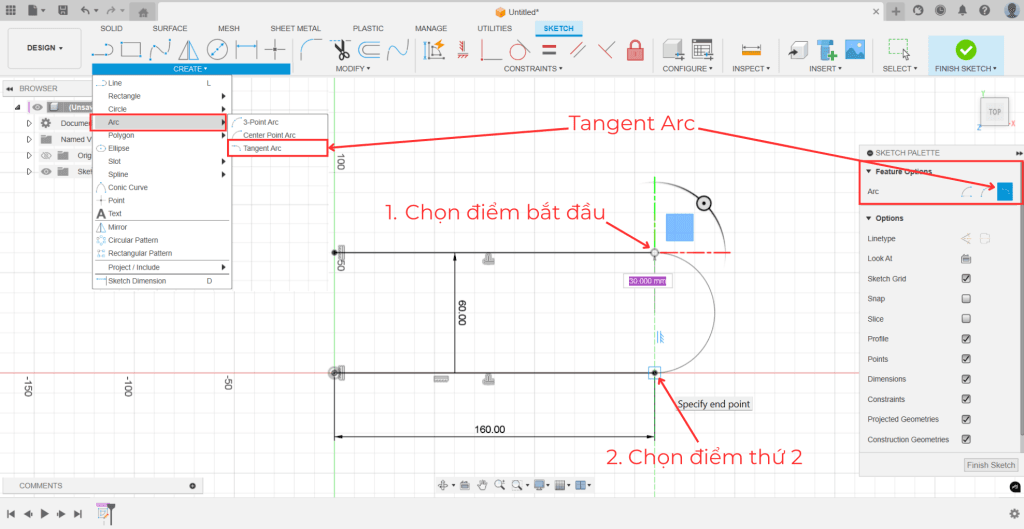
Task: Choose Tangent Arc from the Arc submenu
Action: coord(262,148)
